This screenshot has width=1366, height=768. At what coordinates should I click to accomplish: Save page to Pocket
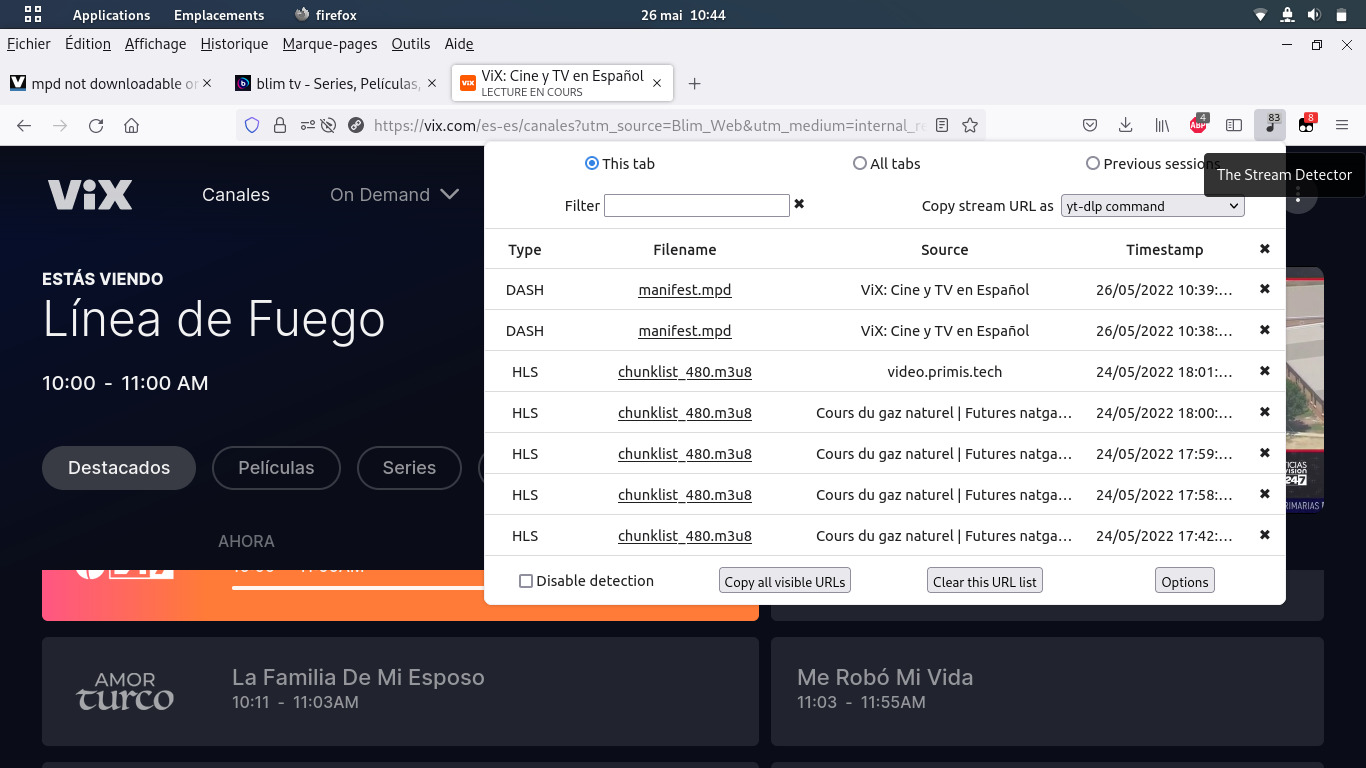(1091, 125)
